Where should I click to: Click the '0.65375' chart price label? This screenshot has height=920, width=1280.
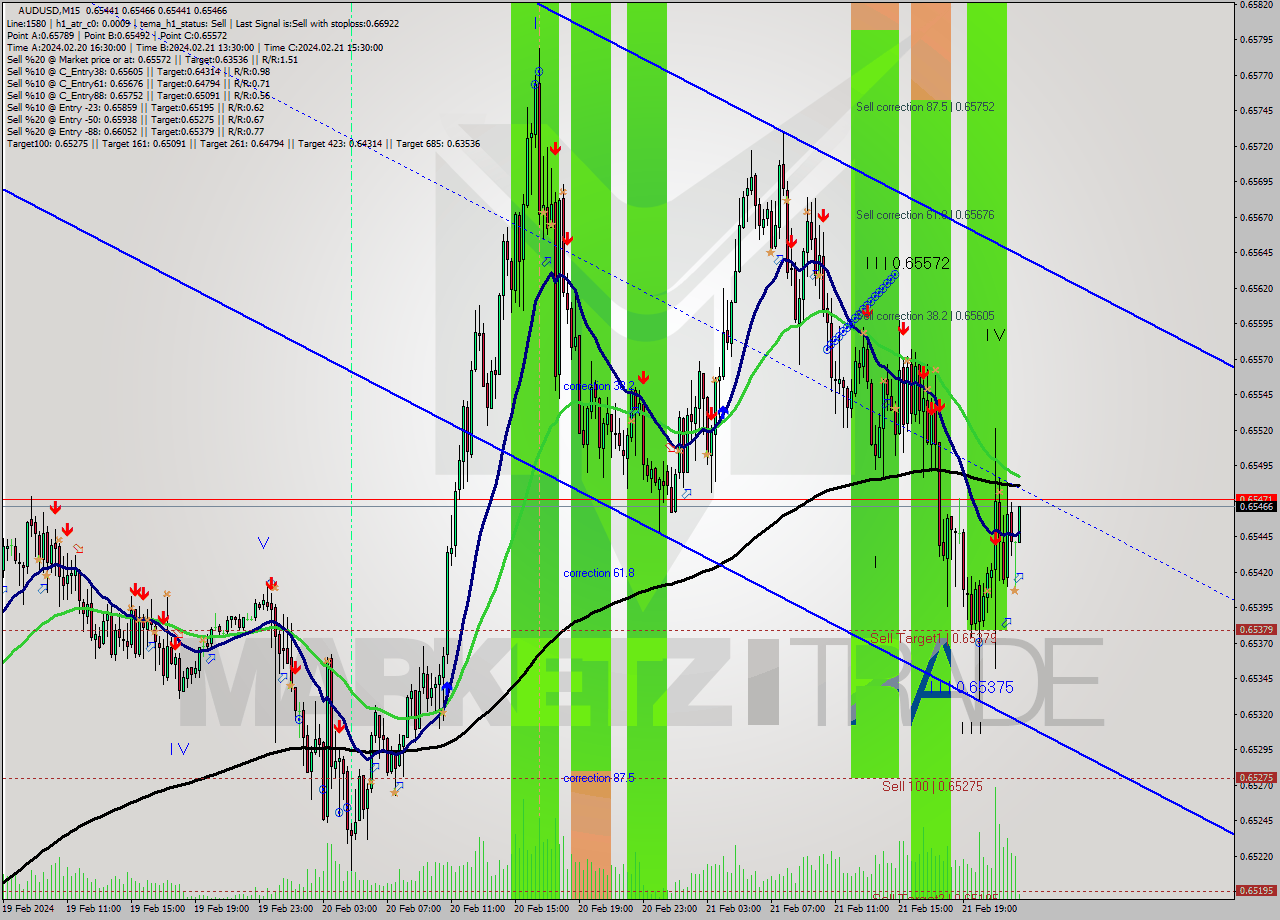pyautogui.click(x=985, y=688)
